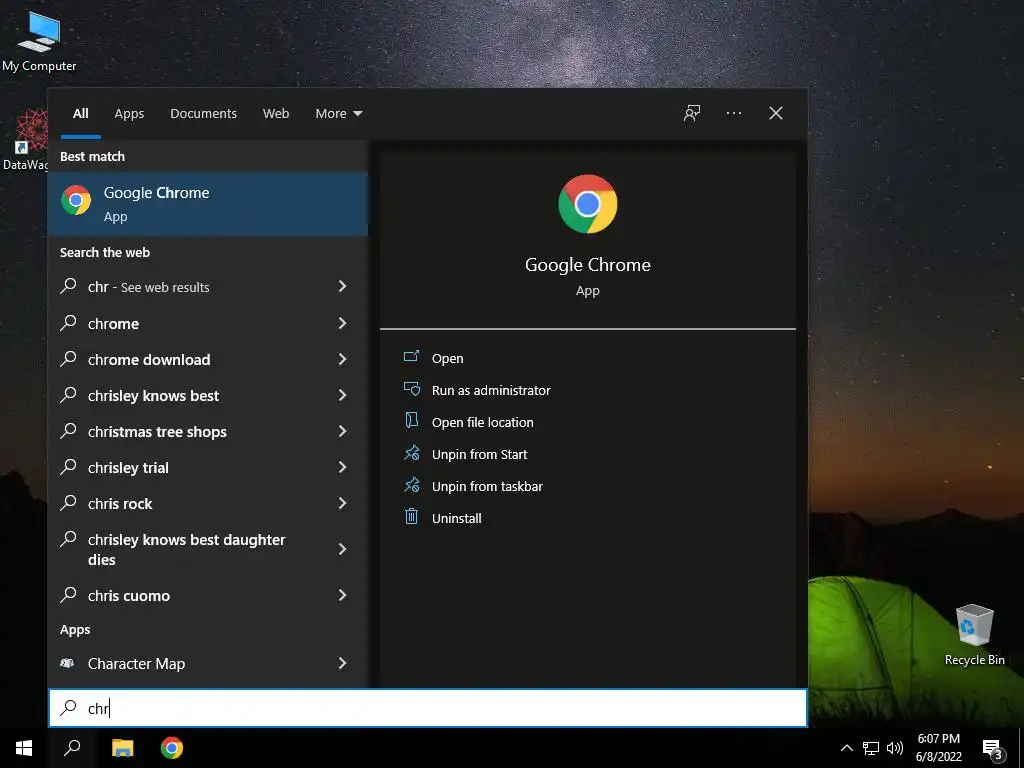1024x768 pixels.
Task: Expand arrow for 'christmas tree shops'
Action: (342, 430)
